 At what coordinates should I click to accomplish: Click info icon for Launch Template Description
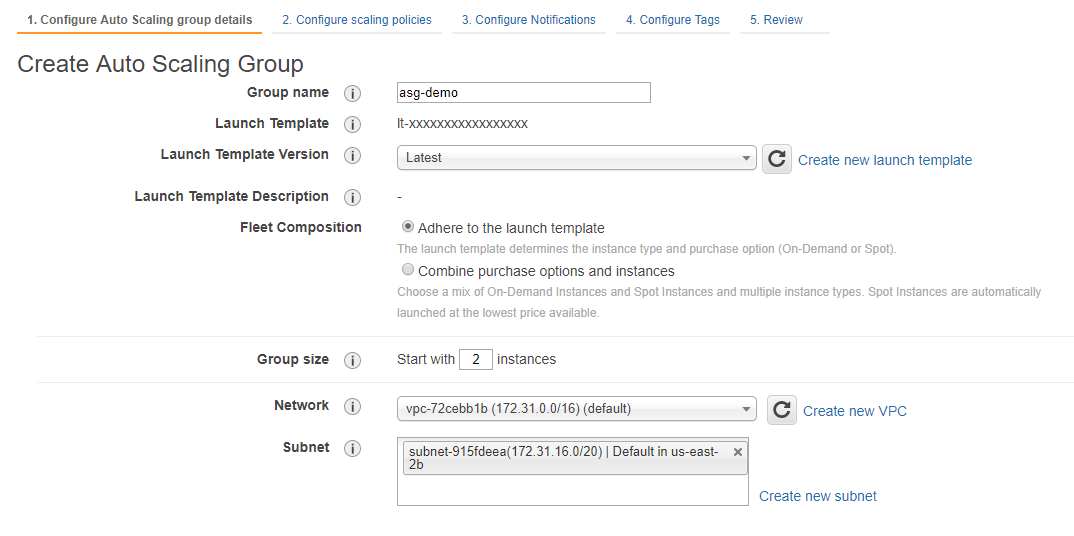pyautogui.click(x=352, y=198)
